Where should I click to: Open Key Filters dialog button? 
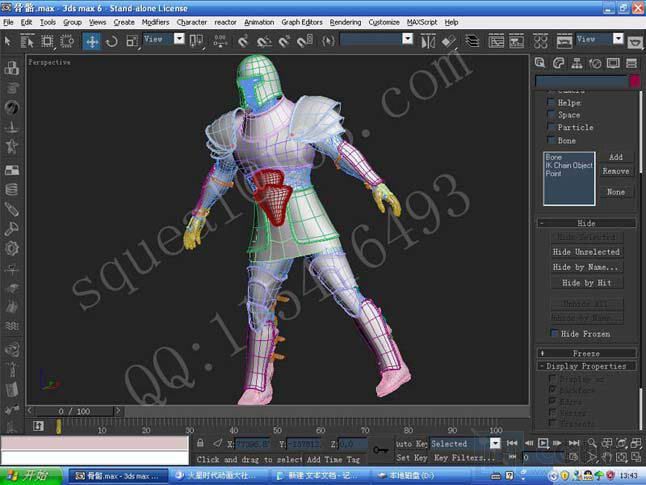(465, 457)
